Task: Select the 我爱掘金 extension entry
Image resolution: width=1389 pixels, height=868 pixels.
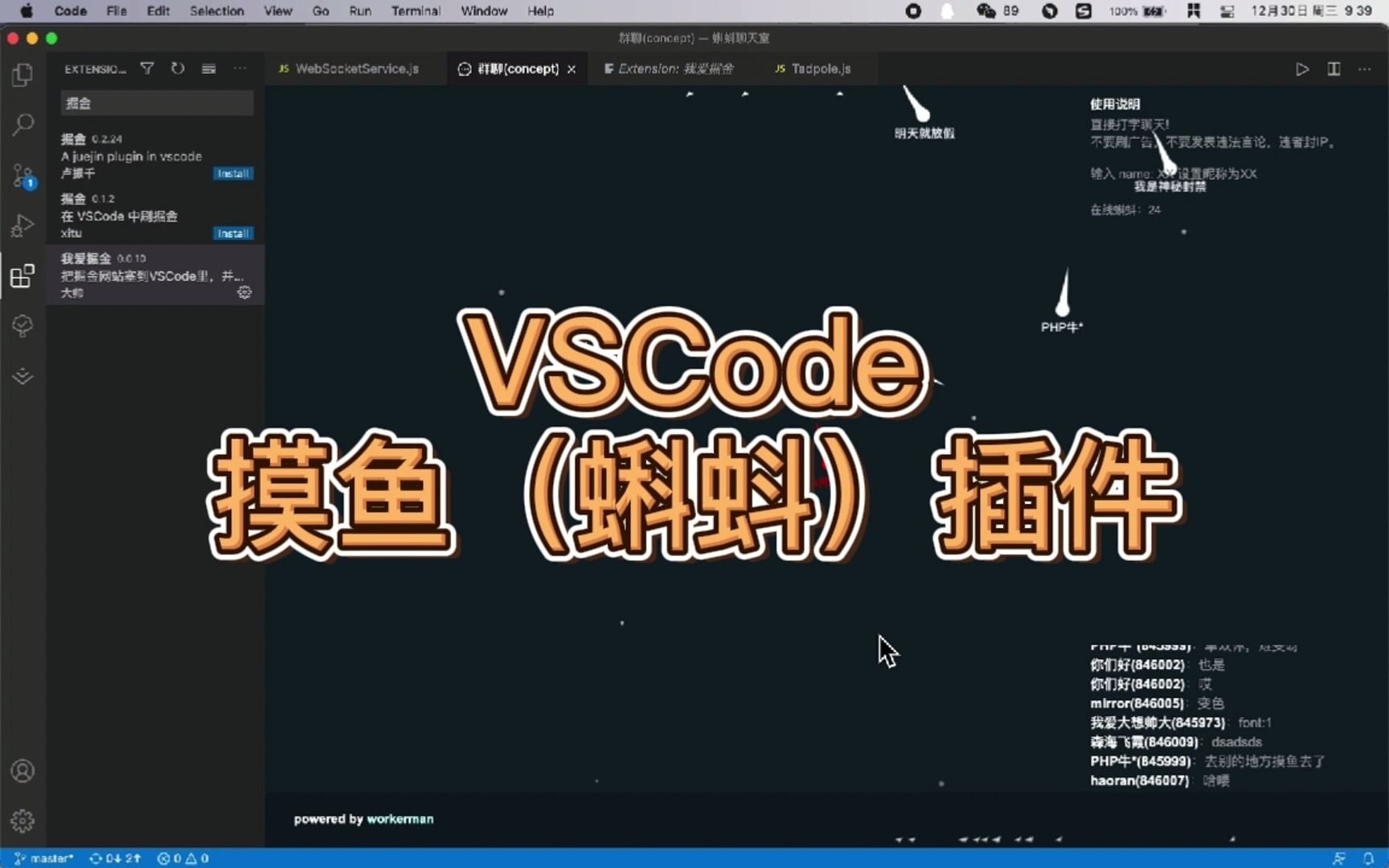Action: click(155, 275)
